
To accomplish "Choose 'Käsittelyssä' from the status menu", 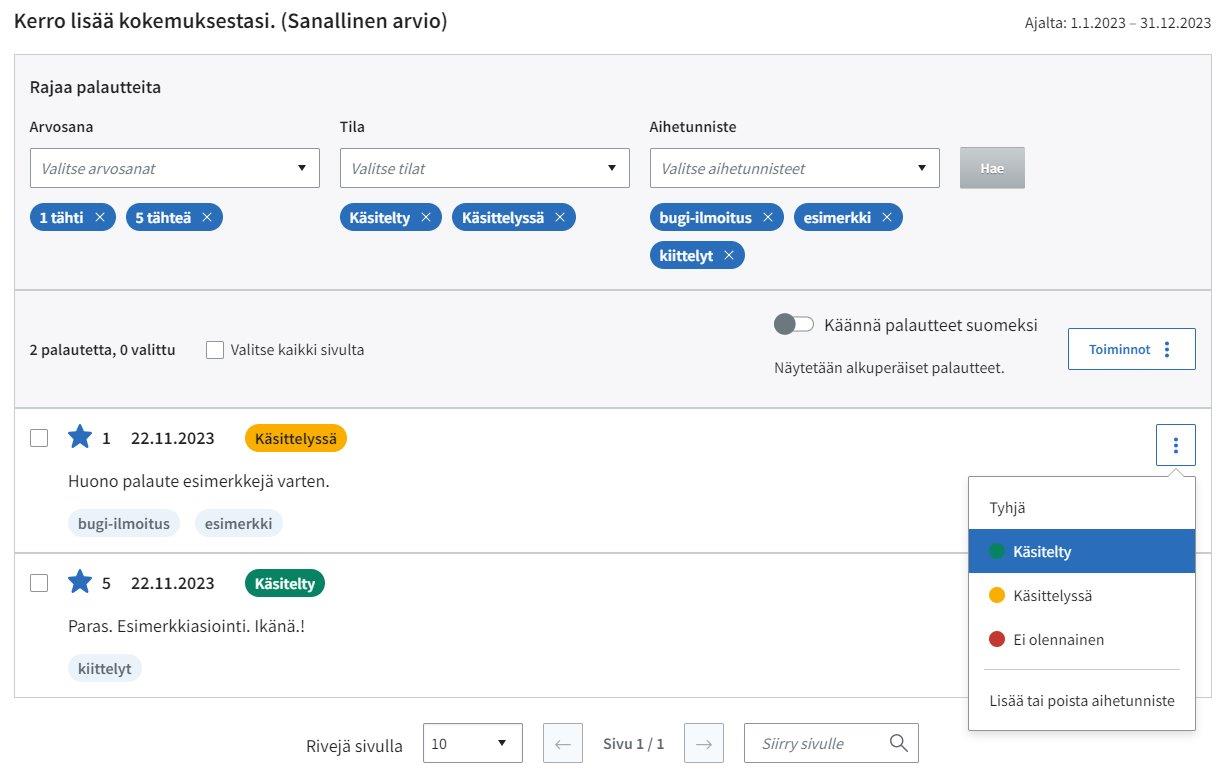I will tap(1052, 596).
